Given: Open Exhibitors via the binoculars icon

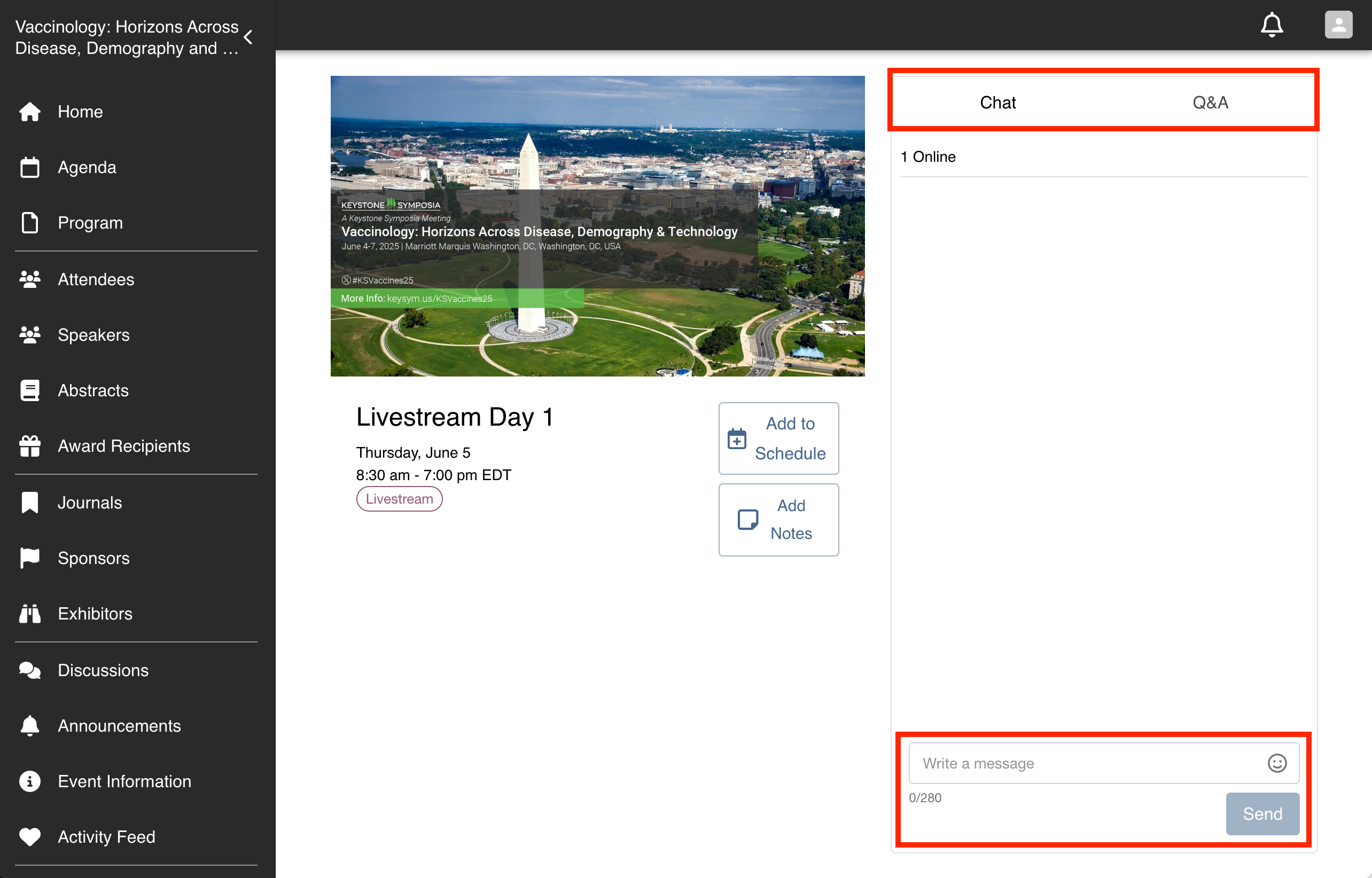Looking at the screenshot, I should (x=30, y=614).
